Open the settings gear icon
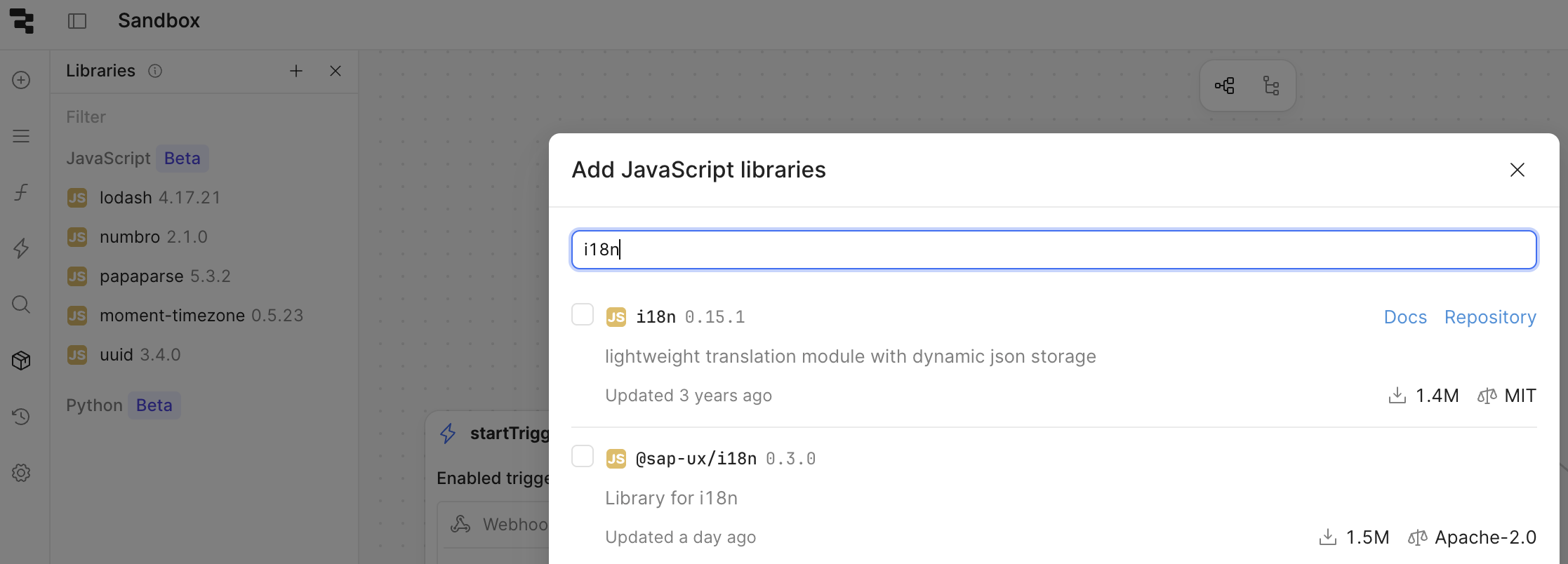 (x=21, y=473)
